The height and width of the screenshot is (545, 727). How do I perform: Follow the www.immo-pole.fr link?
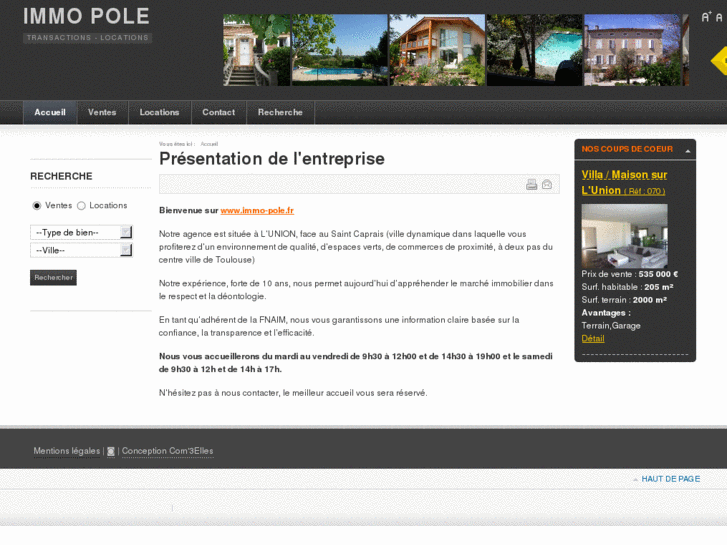pyautogui.click(x=257, y=211)
